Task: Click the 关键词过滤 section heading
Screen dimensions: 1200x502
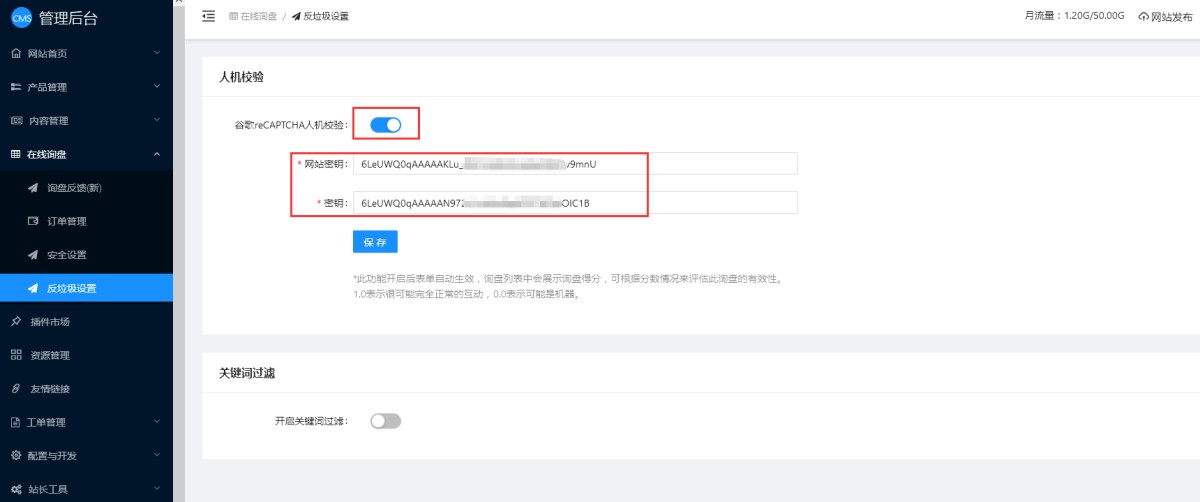Action: (247, 372)
